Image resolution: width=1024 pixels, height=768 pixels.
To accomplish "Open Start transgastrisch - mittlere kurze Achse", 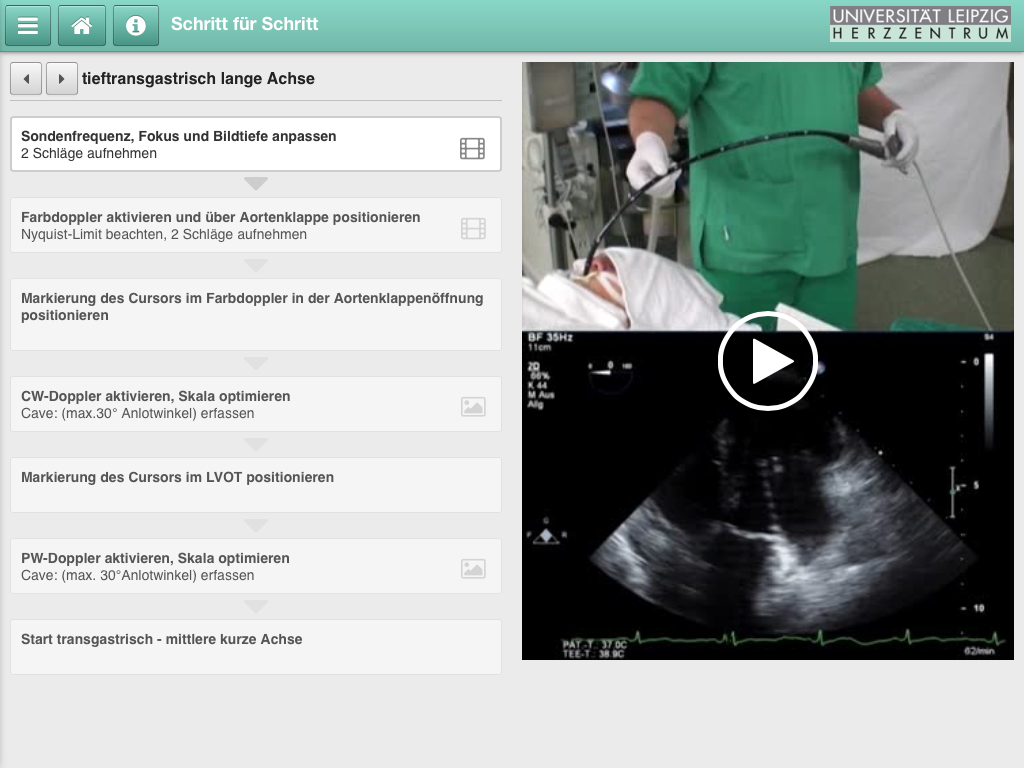I will click(256, 647).
